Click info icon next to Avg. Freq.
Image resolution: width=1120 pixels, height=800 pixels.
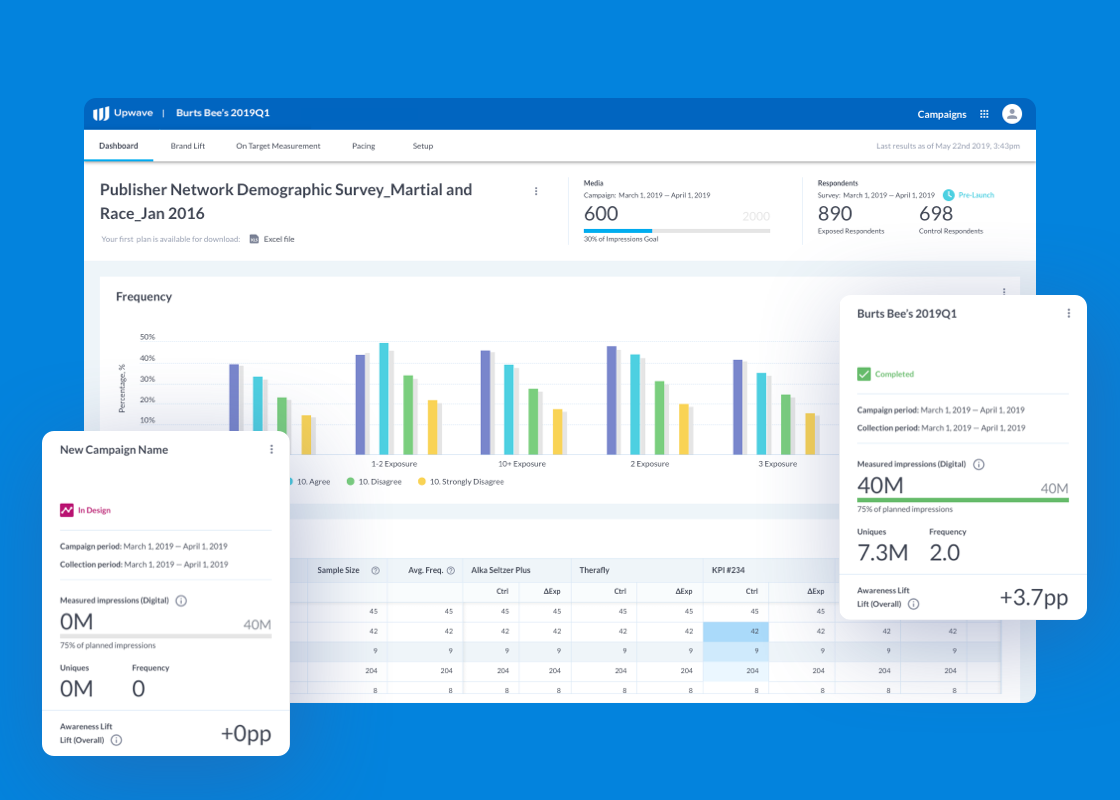coord(451,570)
